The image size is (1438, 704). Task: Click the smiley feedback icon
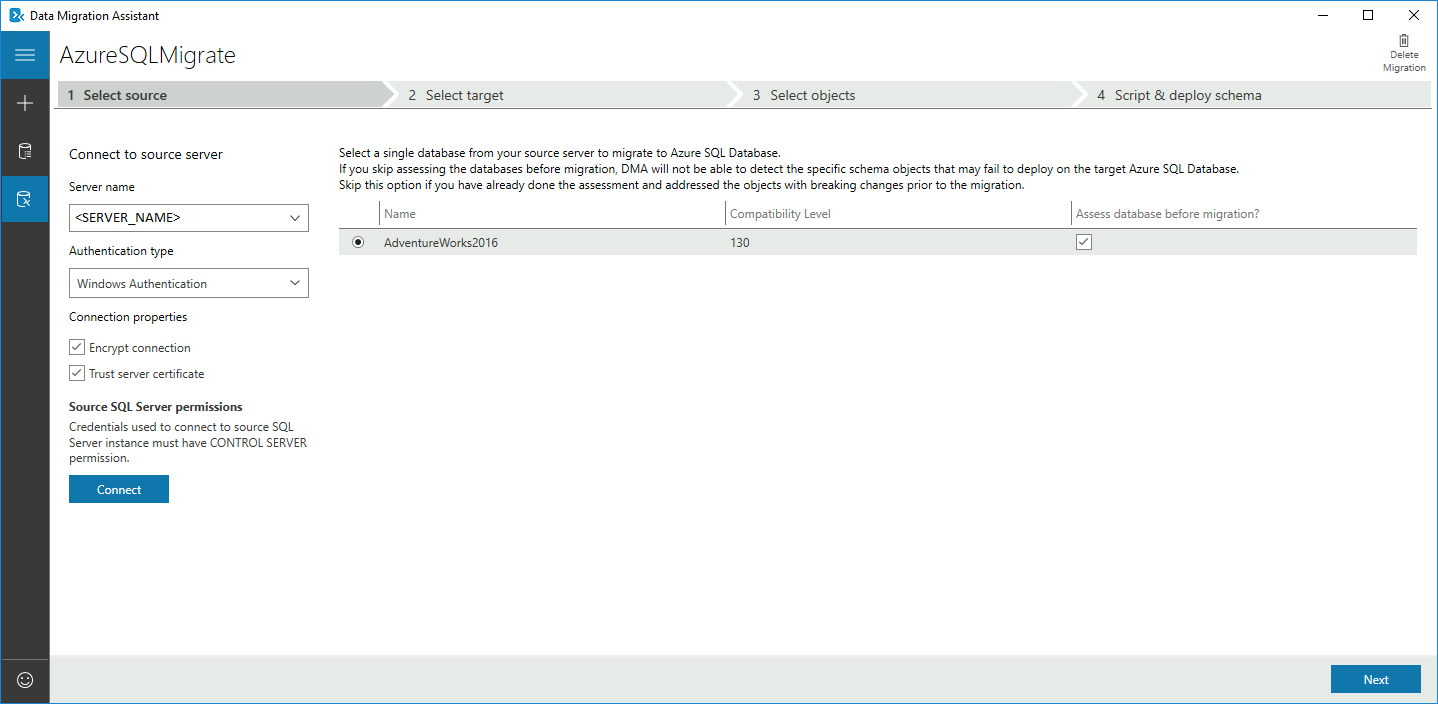click(x=25, y=680)
